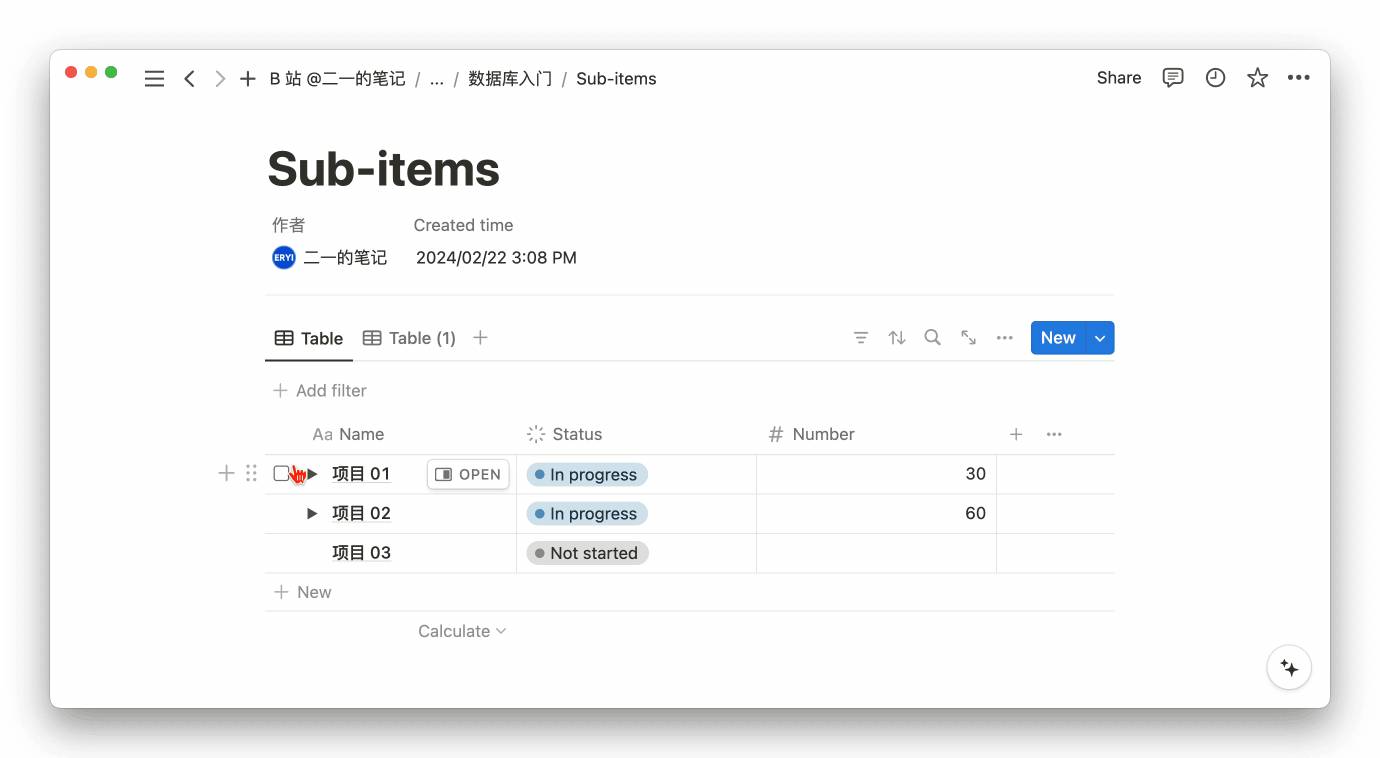This screenshot has height=758, width=1380.
Task: Switch to the Table (1) view tab
Action: tap(409, 338)
